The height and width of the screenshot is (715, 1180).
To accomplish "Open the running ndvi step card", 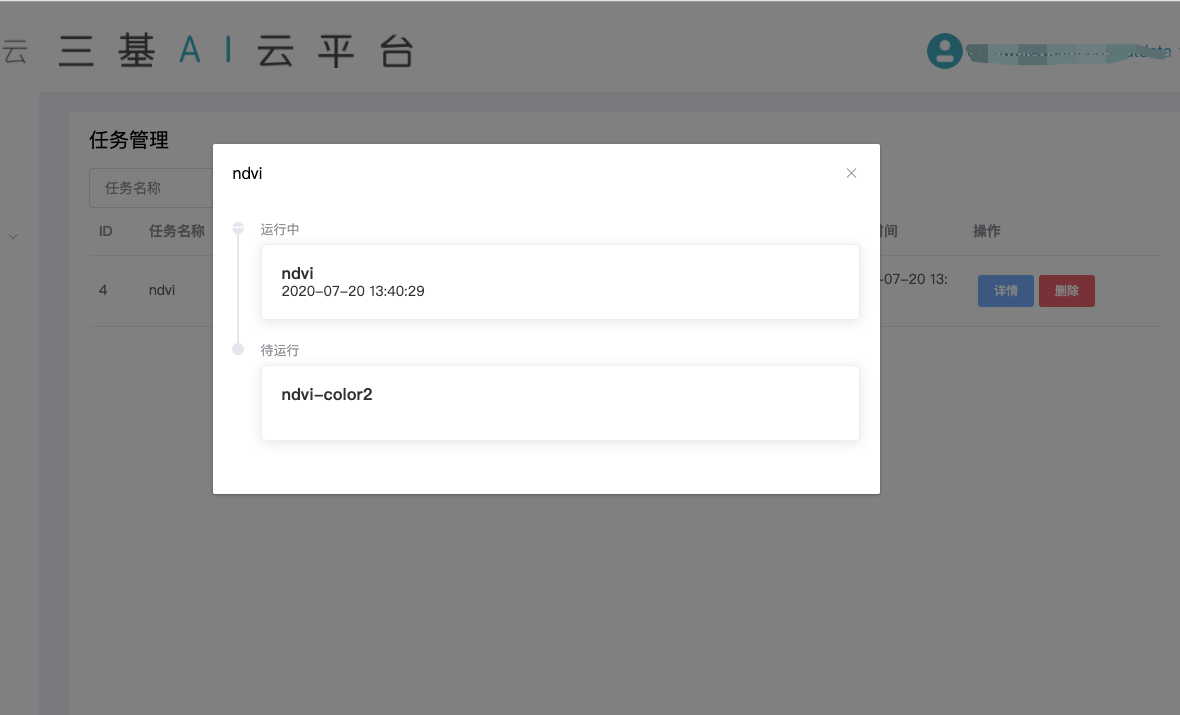I will [x=560, y=282].
